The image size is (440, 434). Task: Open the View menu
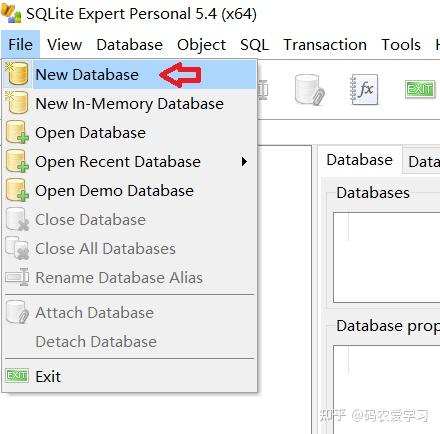(x=64, y=45)
